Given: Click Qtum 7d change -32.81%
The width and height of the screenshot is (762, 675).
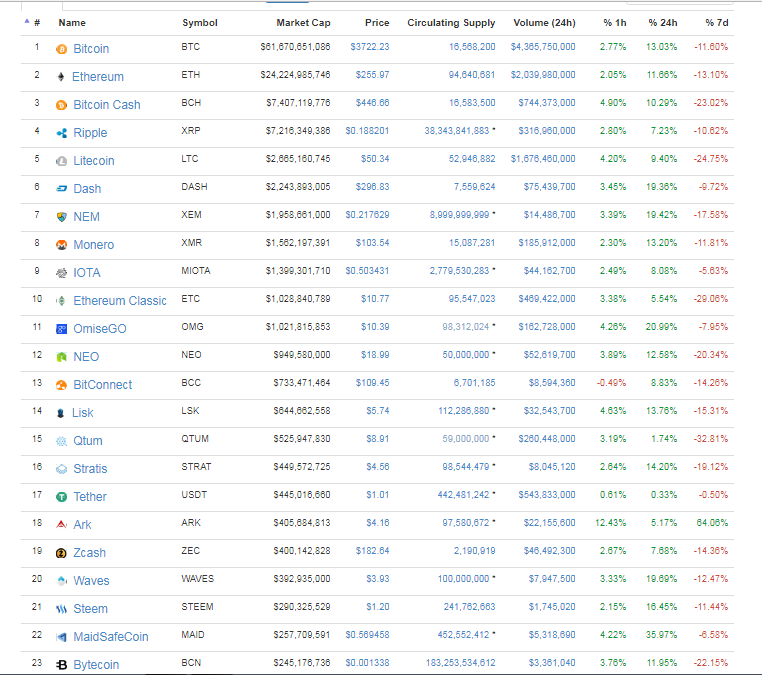Looking at the screenshot, I should click(711, 439).
